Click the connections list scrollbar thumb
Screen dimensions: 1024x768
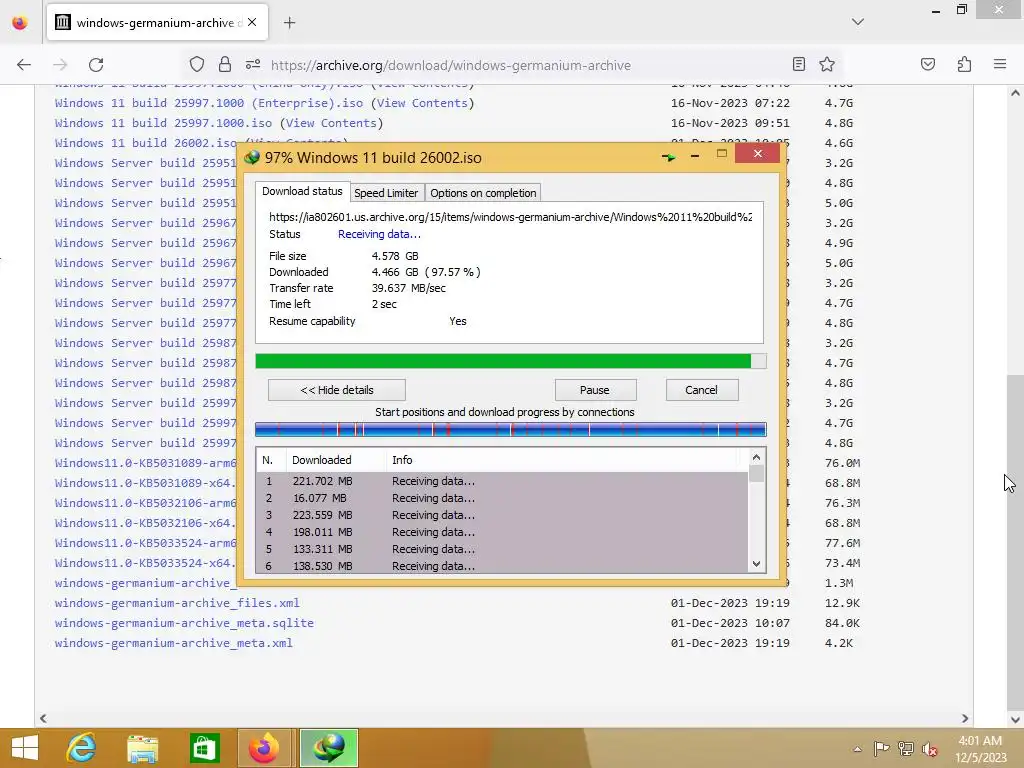pos(756,473)
